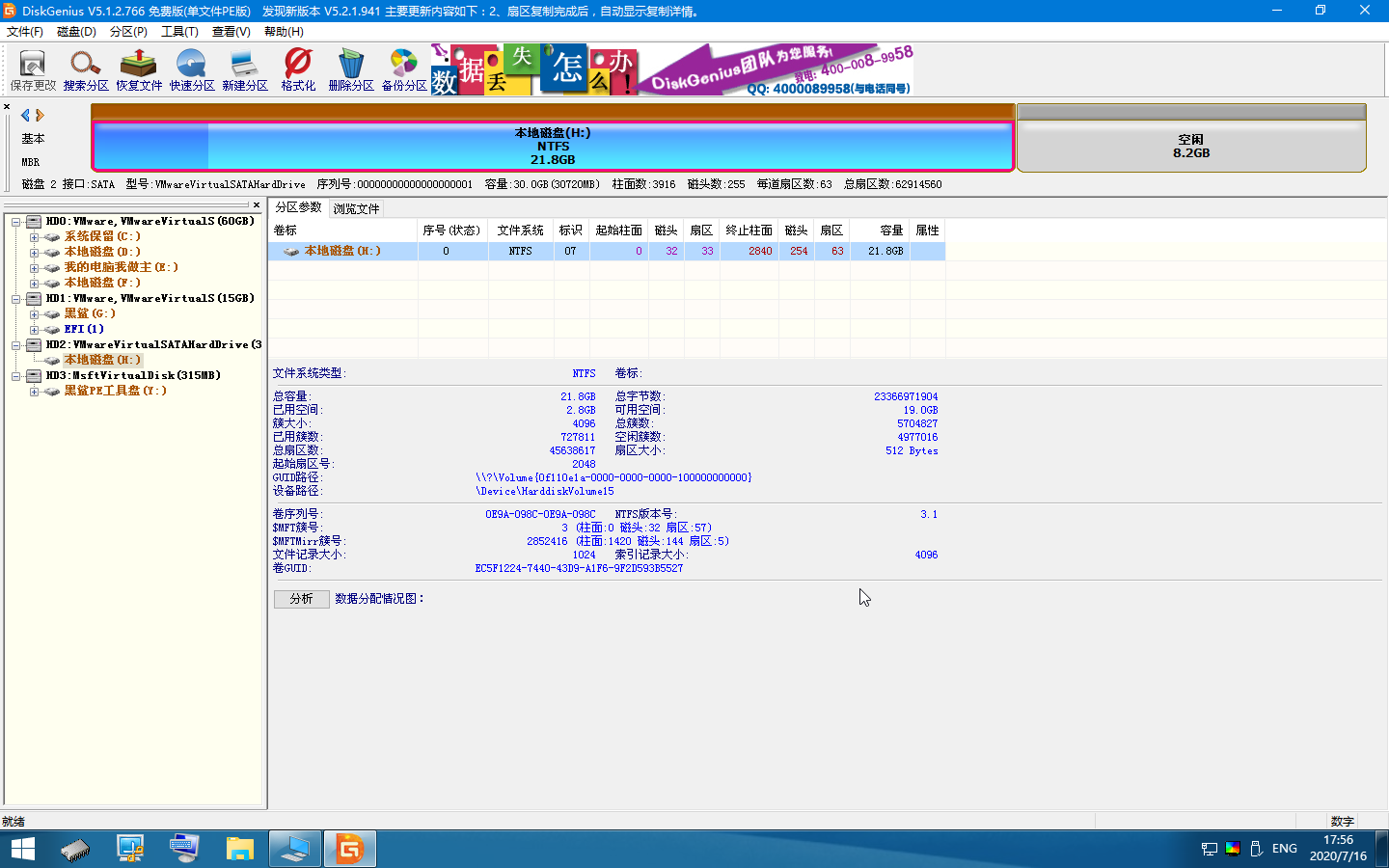This screenshot has height=868, width=1389.
Task: Click the network icon in system tray
Action: (1209, 849)
